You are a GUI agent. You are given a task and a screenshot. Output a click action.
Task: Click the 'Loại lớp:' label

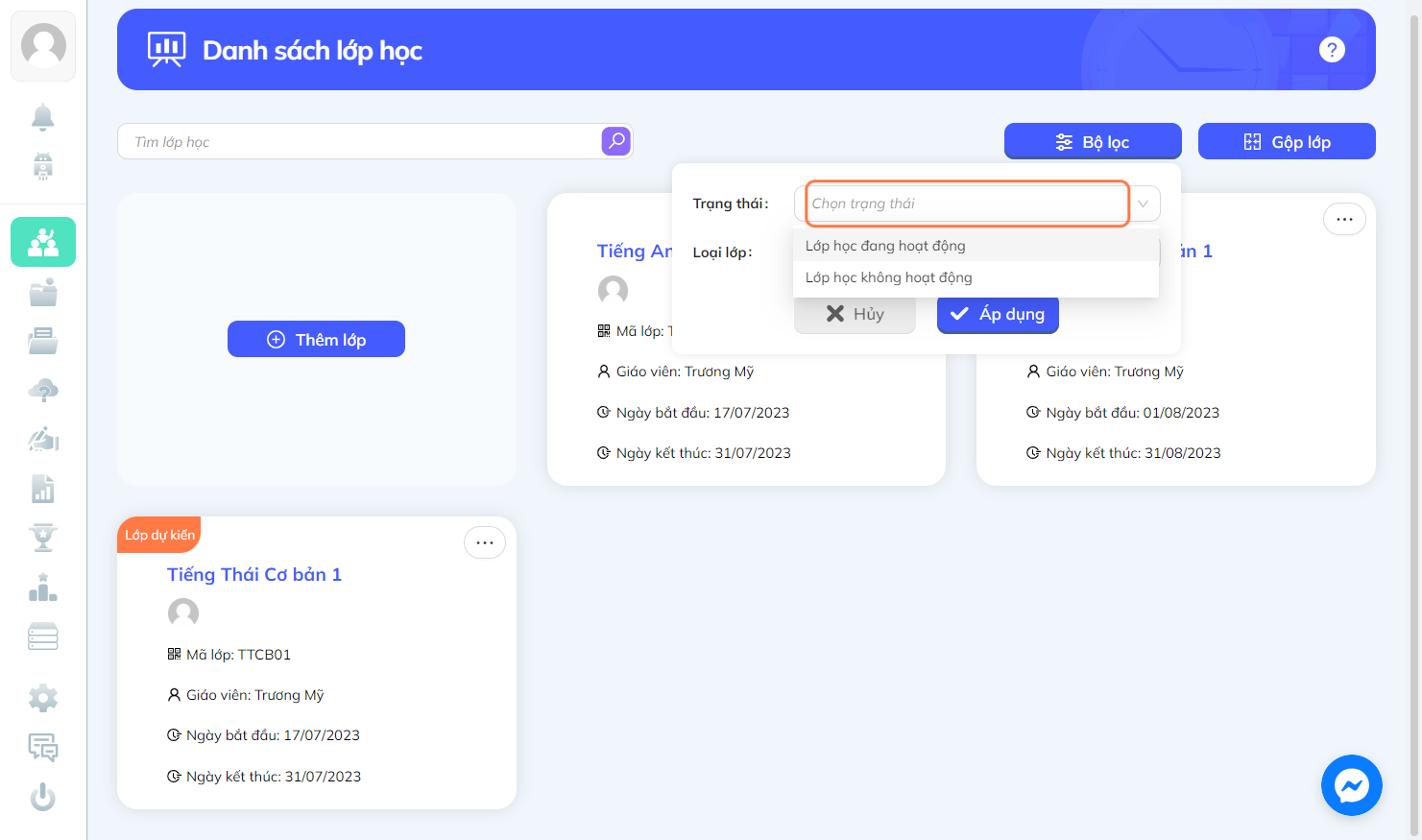[x=723, y=252]
